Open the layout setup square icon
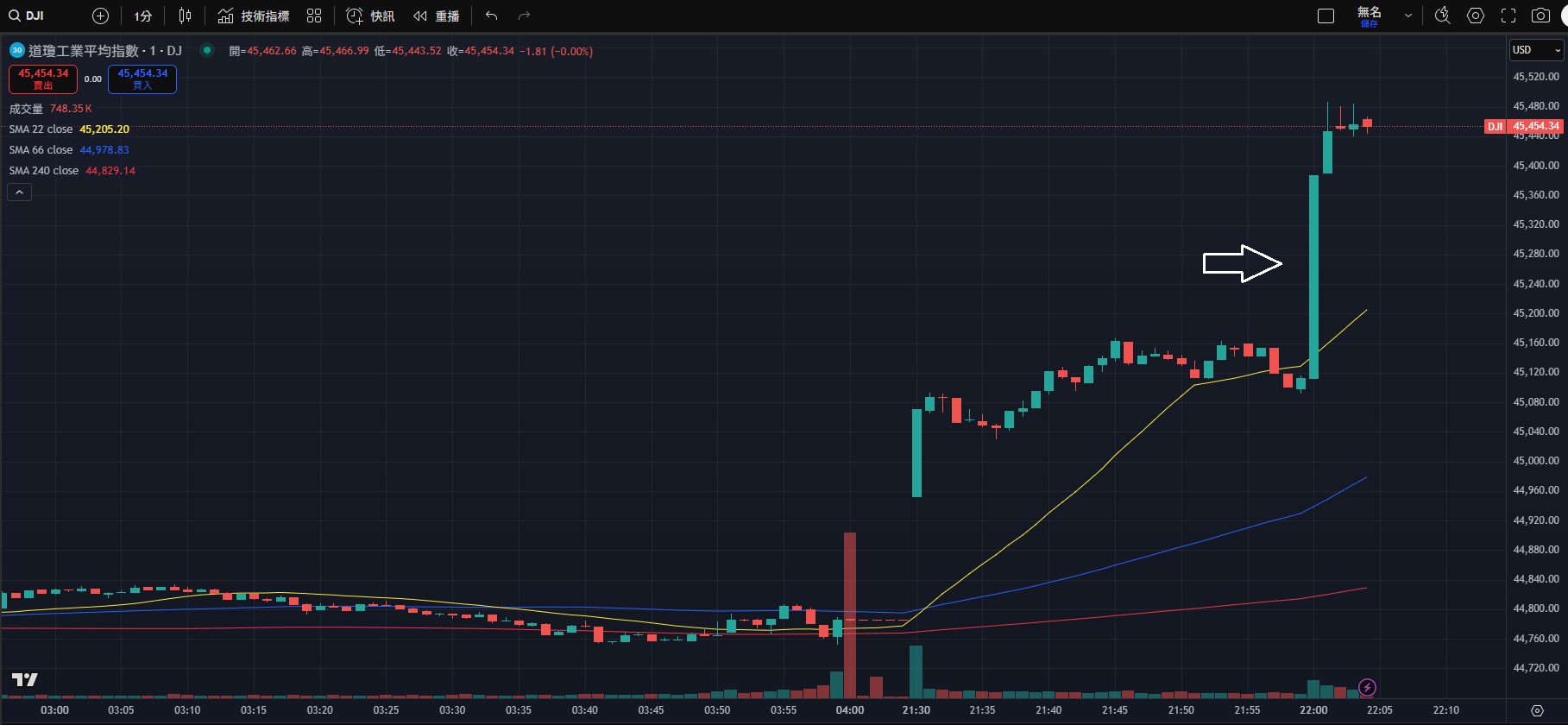Screen dimensions: 1568x725 click(x=1326, y=16)
